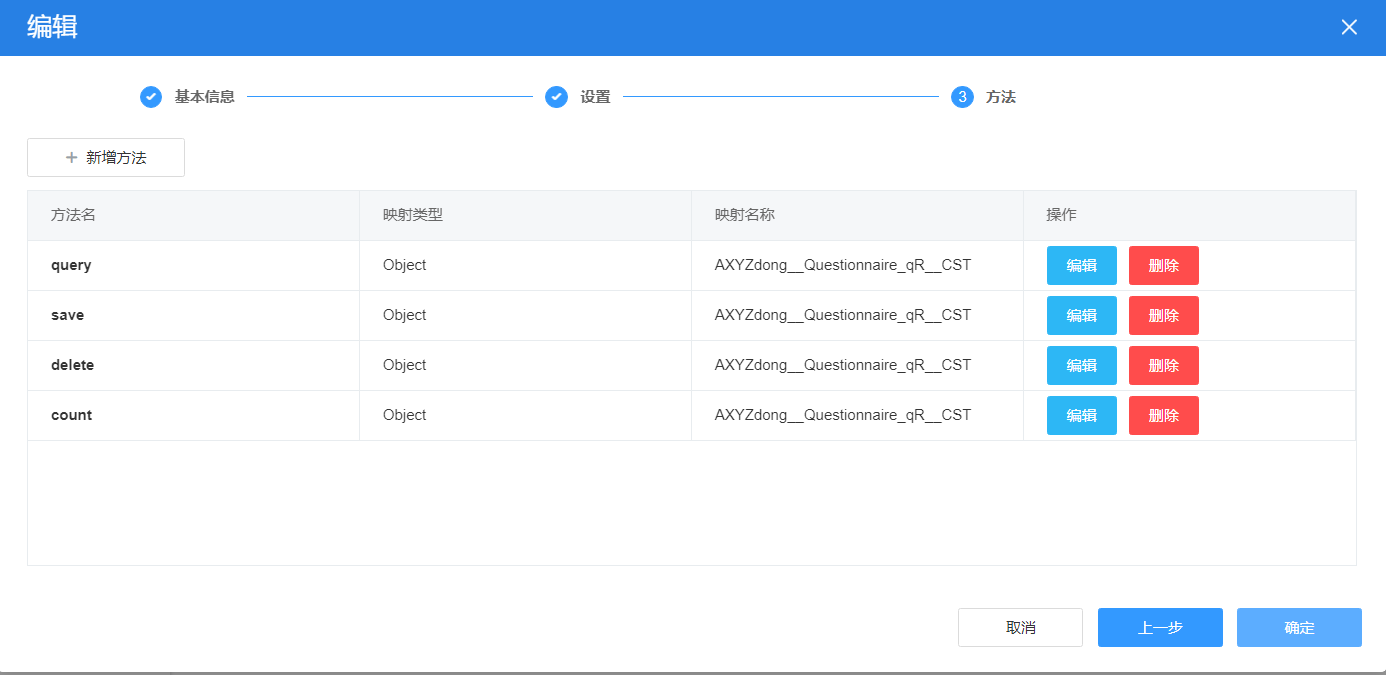
Task: Edit the delete method row
Action: coord(1082,366)
